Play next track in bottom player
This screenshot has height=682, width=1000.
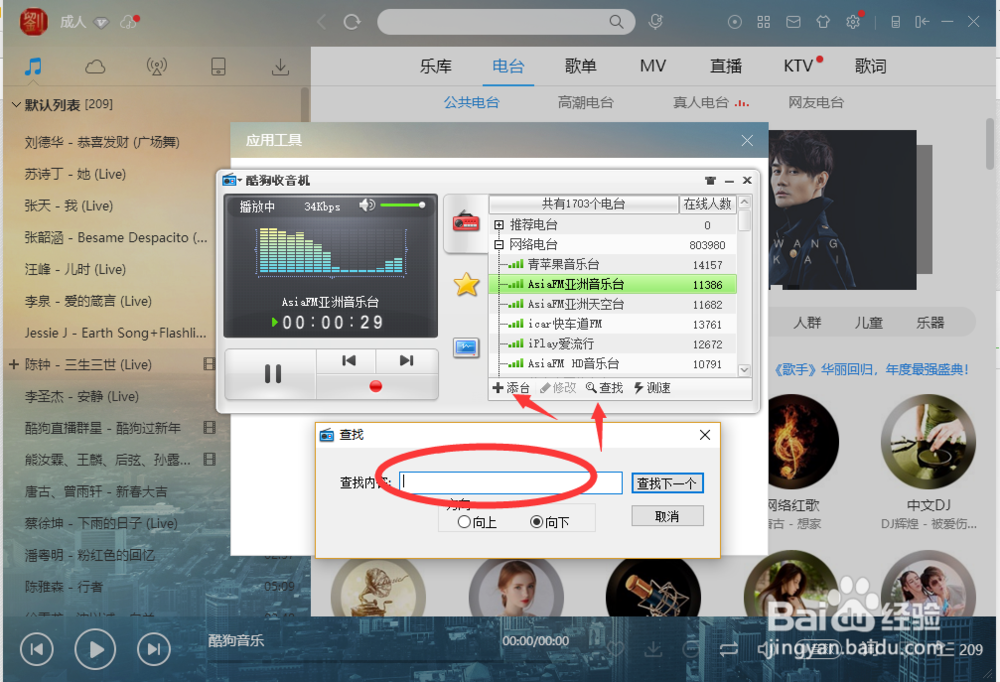(154, 649)
